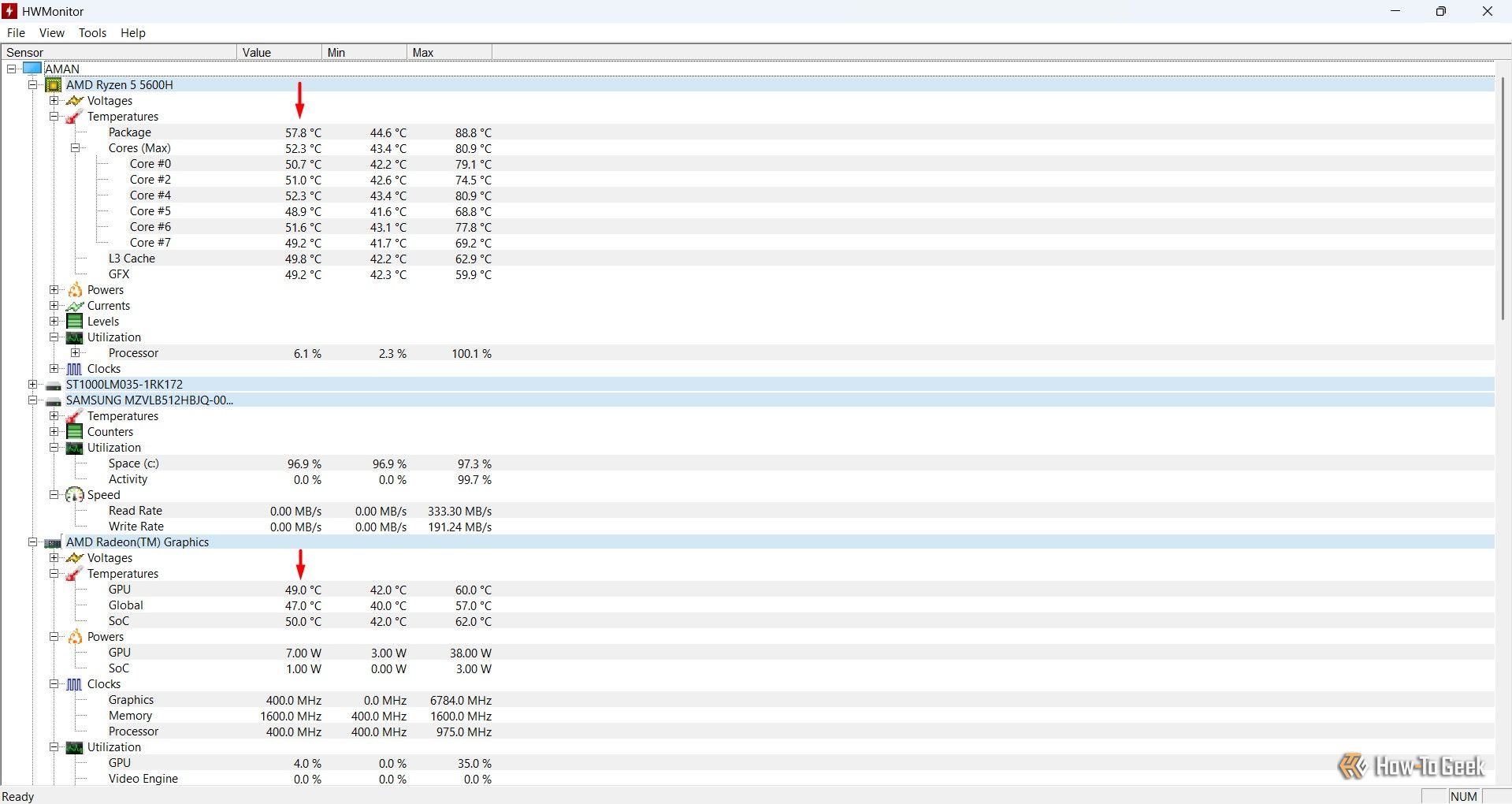Click the Samsung SSD Speed gauge icon
This screenshot has height=804, width=1512.
pos(75,495)
